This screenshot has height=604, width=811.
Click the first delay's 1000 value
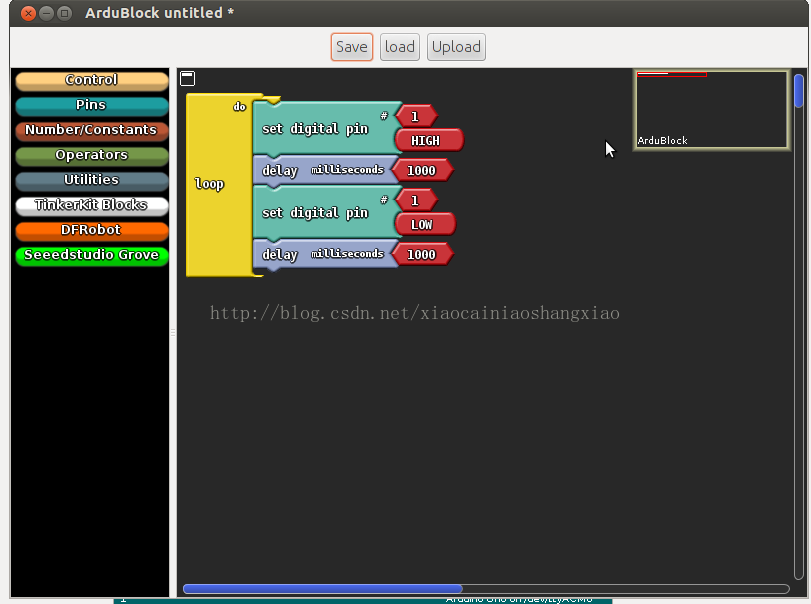click(x=422, y=171)
